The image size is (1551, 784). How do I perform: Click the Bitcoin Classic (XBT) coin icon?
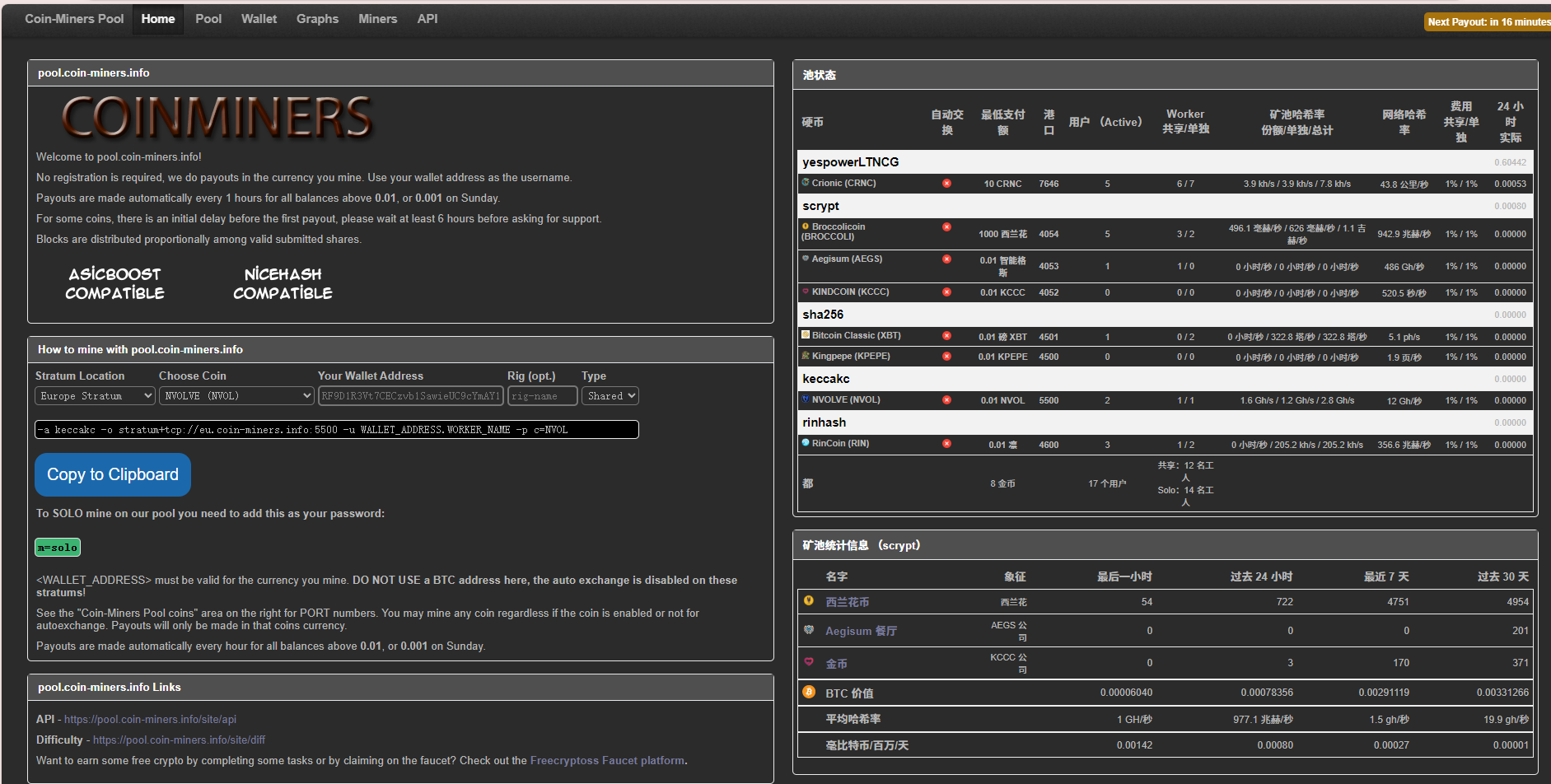[806, 335]
